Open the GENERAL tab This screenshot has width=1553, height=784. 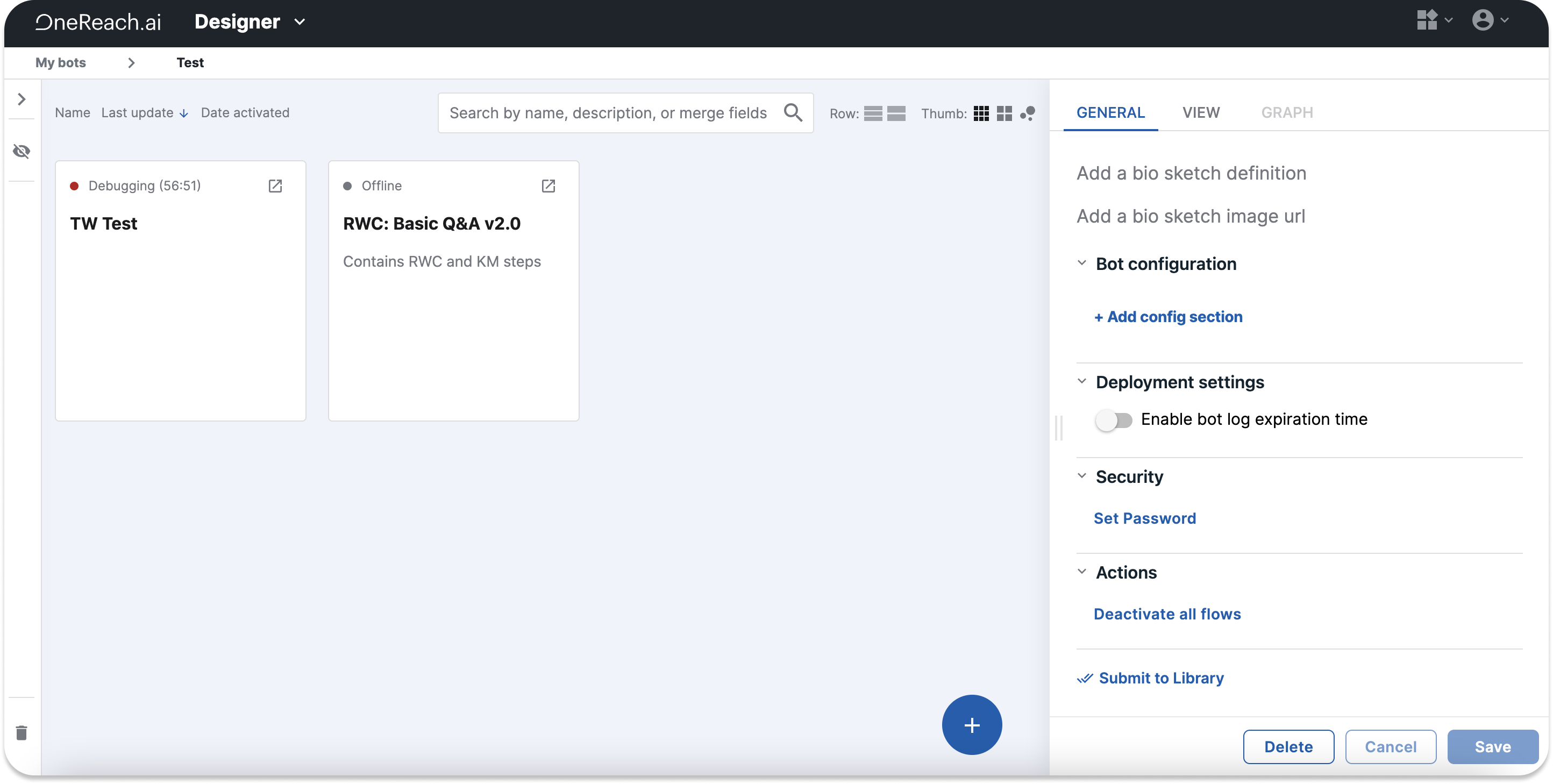[1110, 113]
